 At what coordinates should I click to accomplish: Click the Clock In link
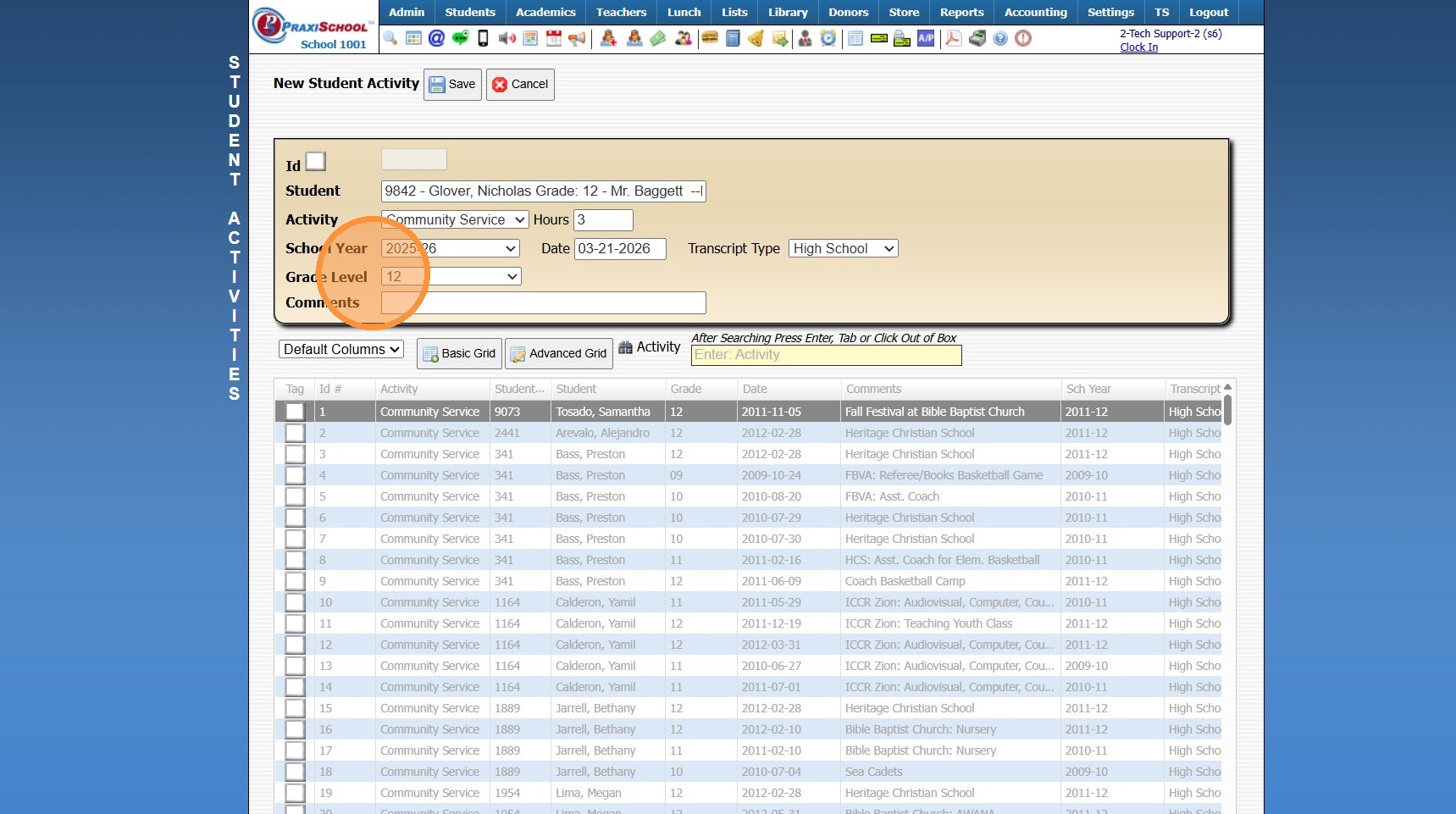(x=1138, y=47)
